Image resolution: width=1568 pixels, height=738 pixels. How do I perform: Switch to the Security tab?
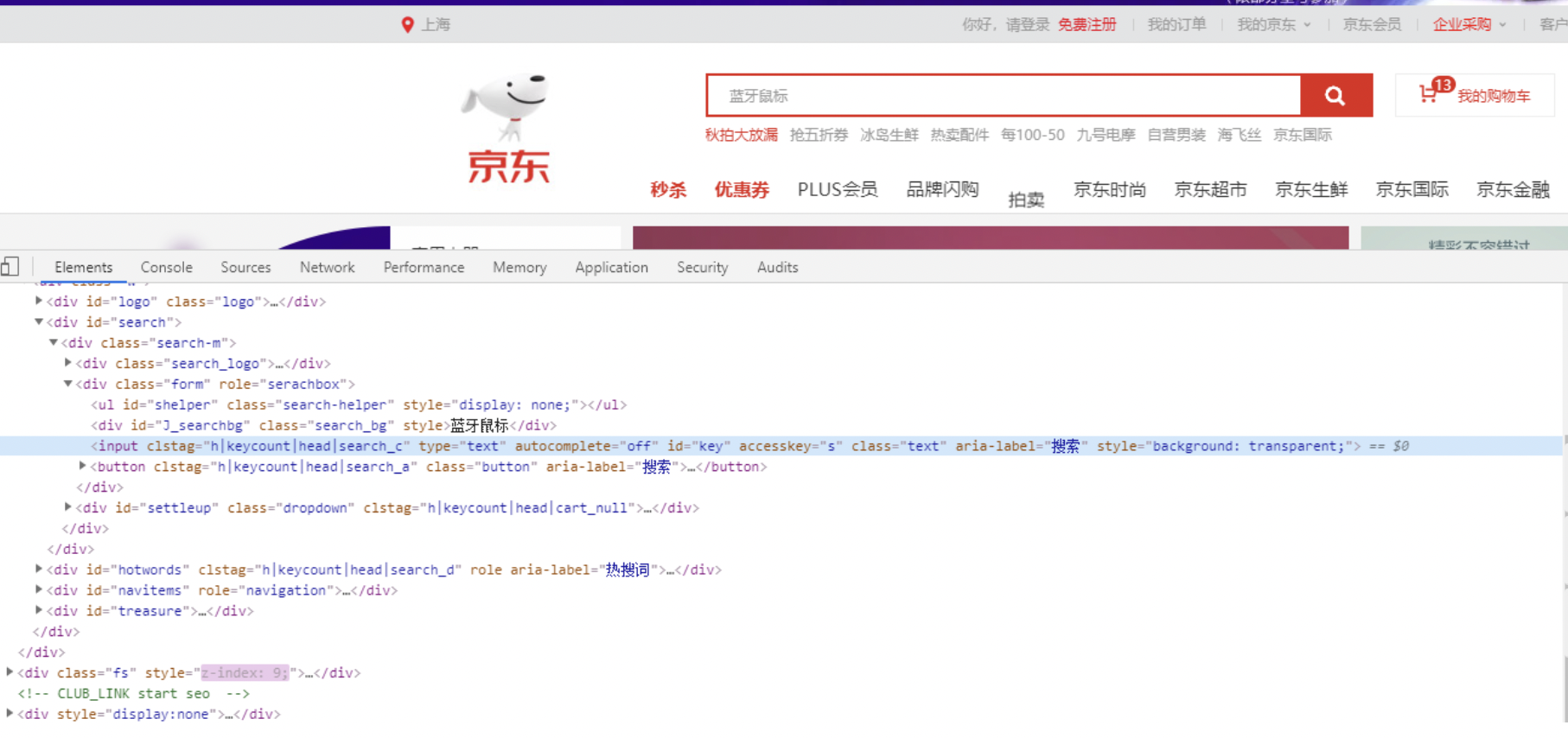pyautogui.click(x=702, y=267)
